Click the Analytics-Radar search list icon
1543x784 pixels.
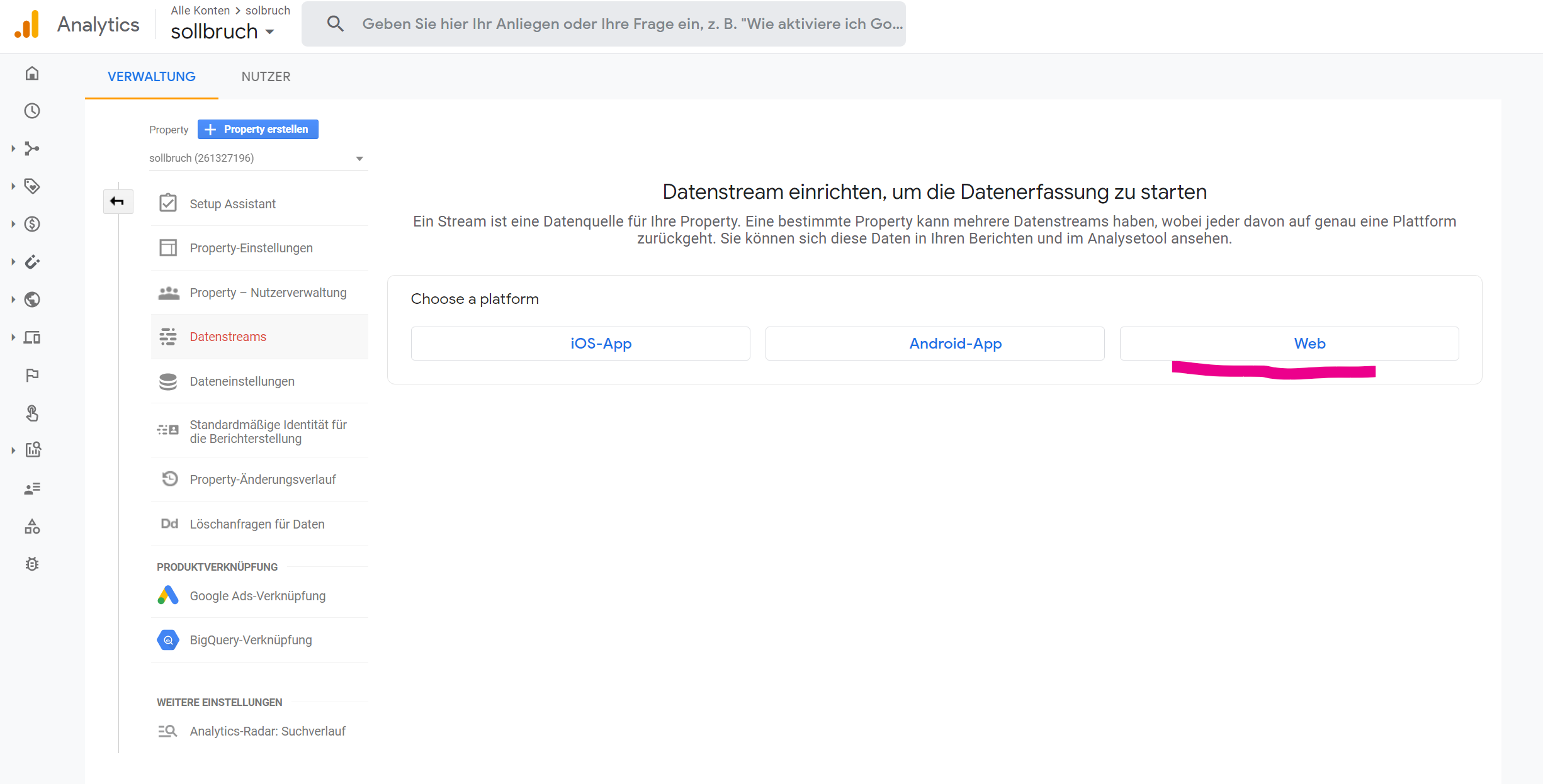(168, 731)
